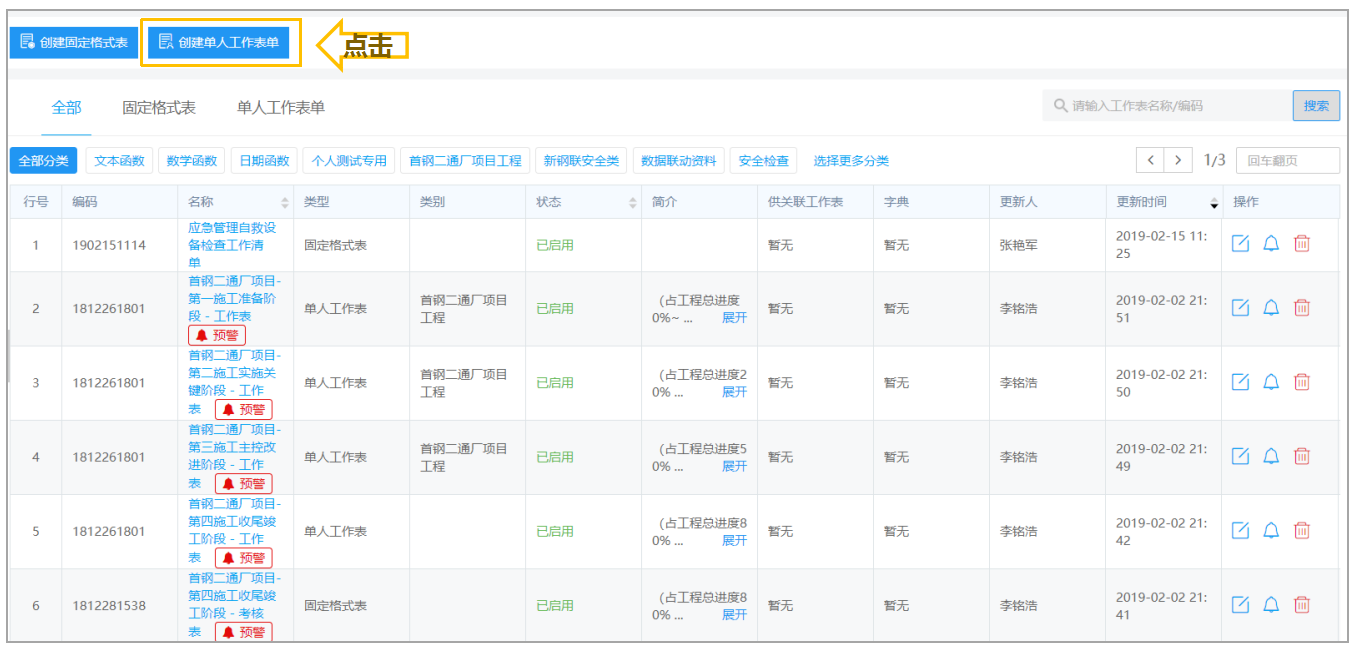Click 创建固定格式表 button

(x=74, y=43)
